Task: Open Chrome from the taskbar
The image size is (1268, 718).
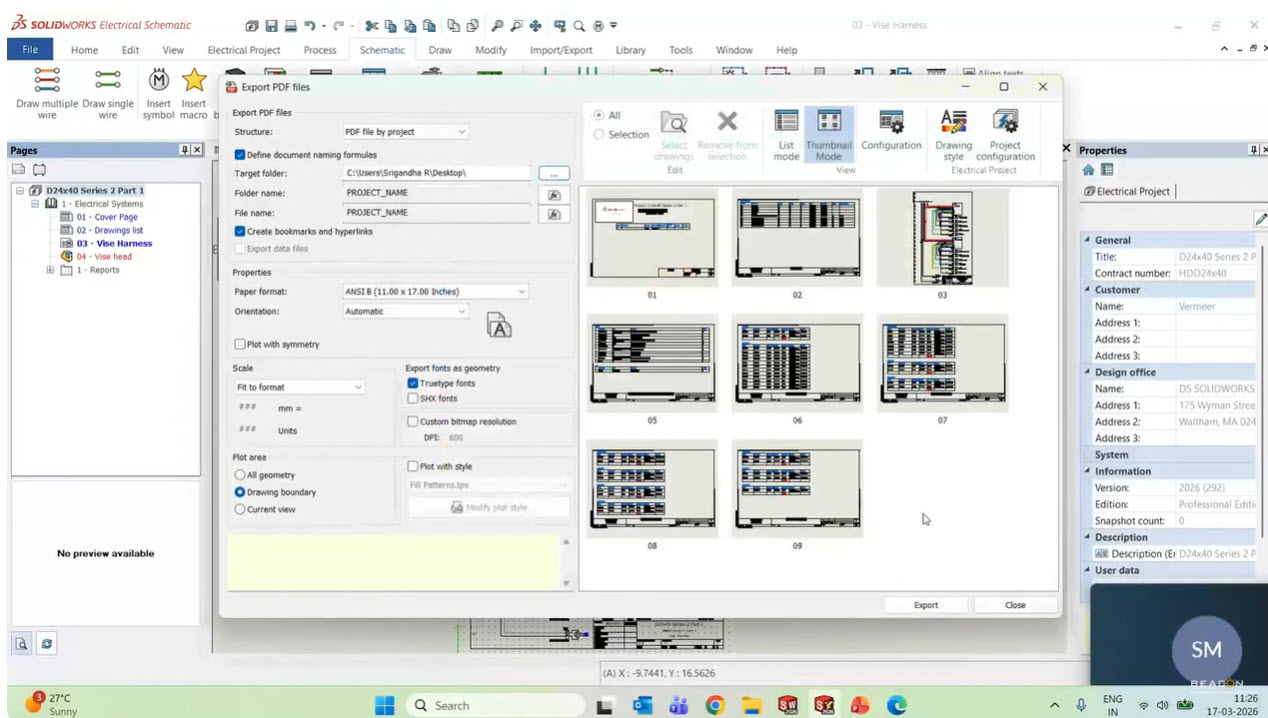Action: click(714, 705)
